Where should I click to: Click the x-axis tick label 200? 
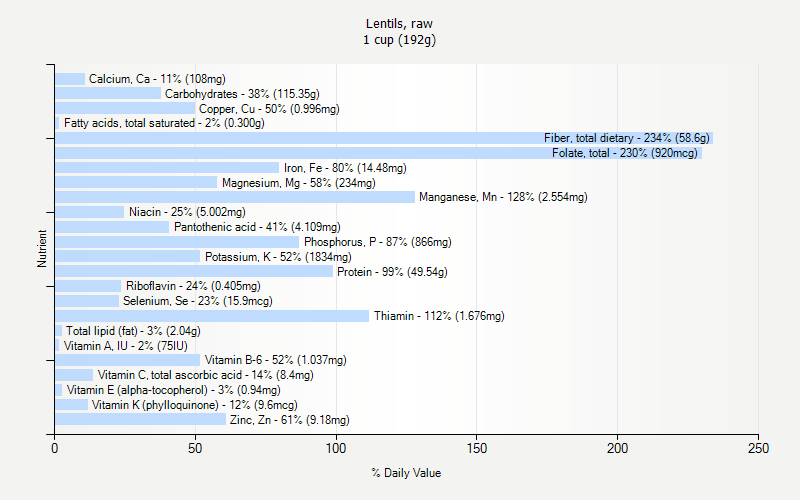click(617, 448)
